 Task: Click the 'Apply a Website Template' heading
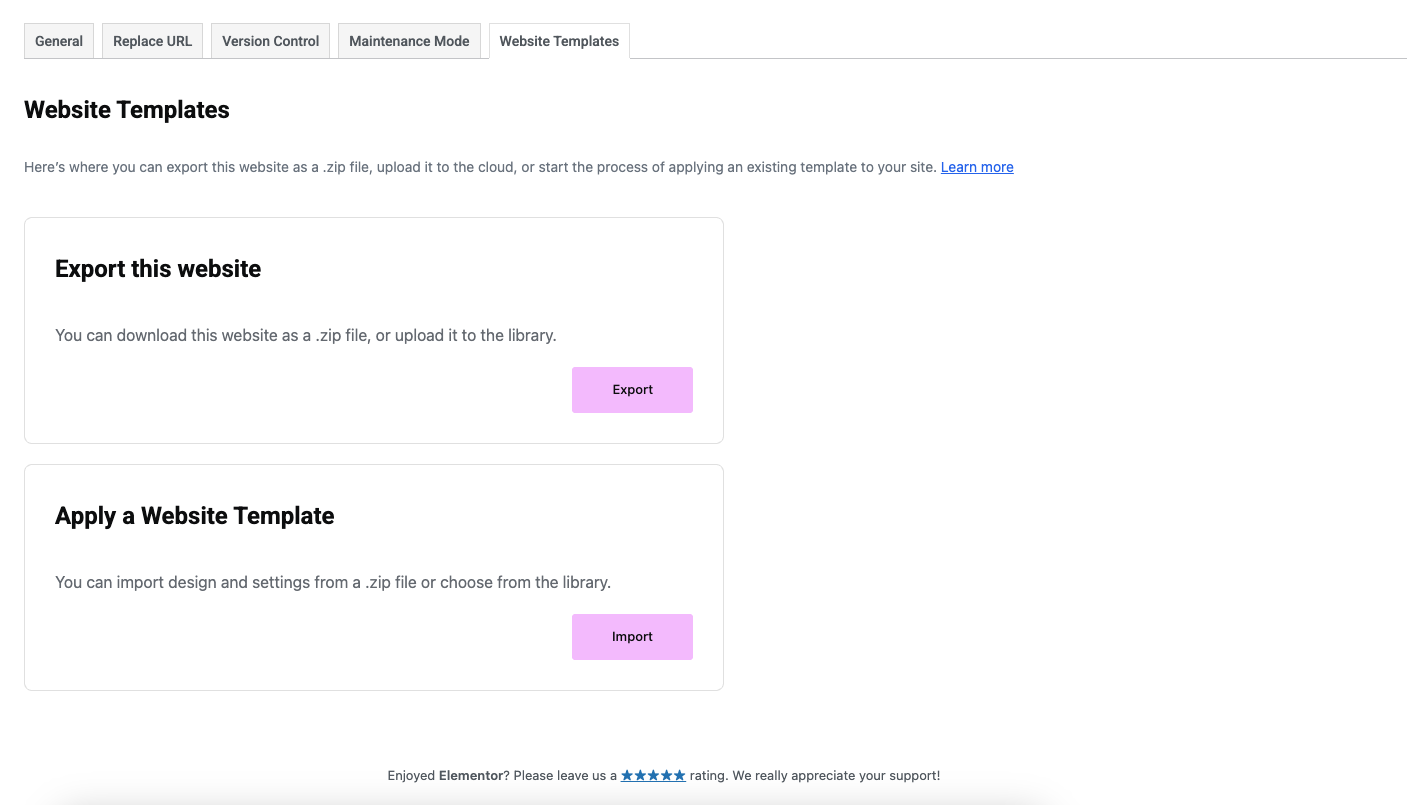[195, 516]
